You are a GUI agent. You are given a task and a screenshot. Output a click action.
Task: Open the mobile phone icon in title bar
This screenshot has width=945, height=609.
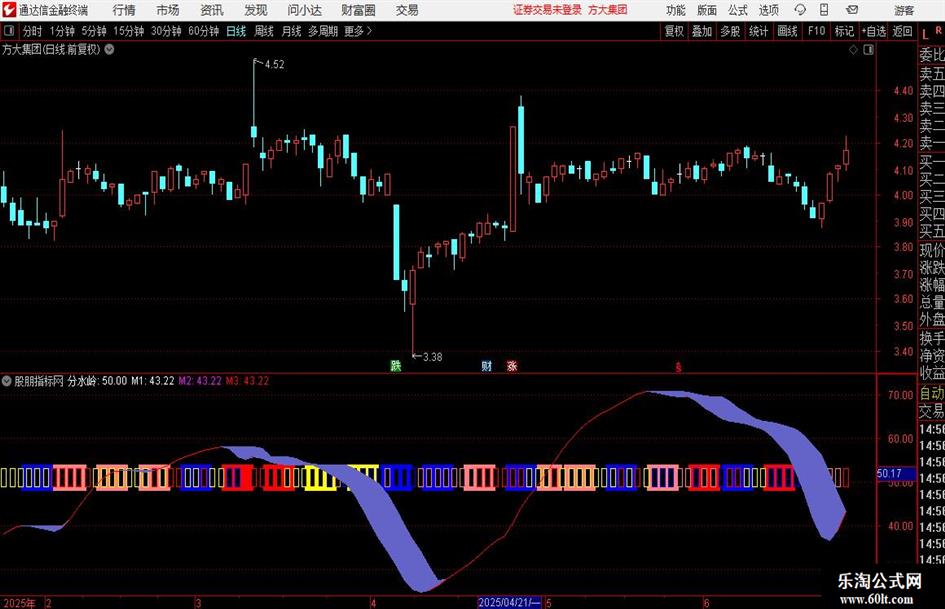coord(824,10)
